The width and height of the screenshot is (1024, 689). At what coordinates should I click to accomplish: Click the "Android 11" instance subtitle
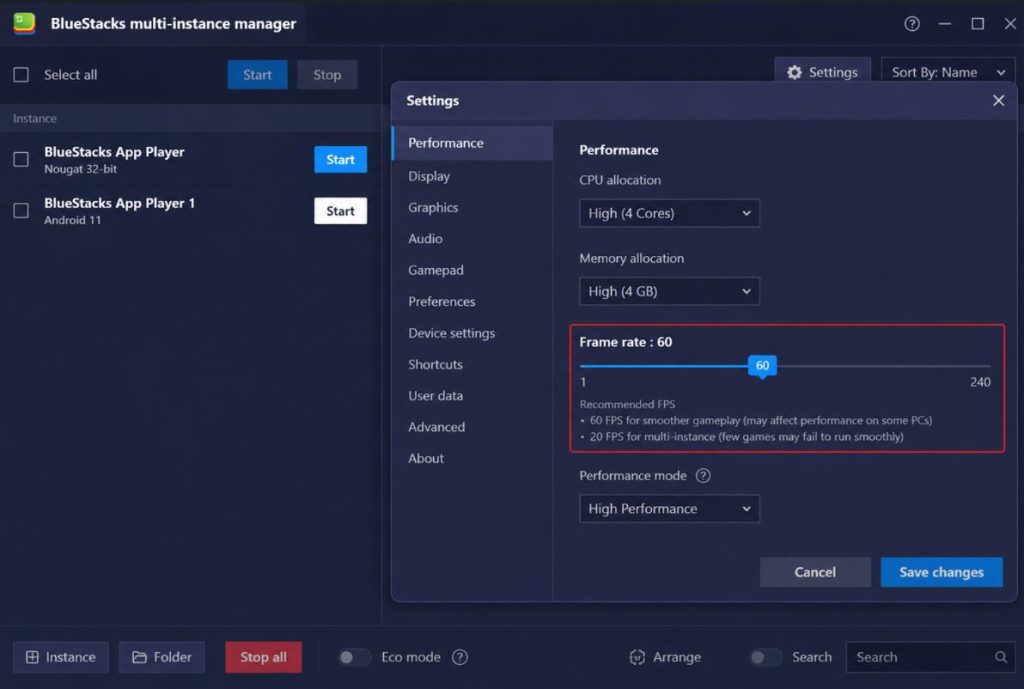coord(72,220)
